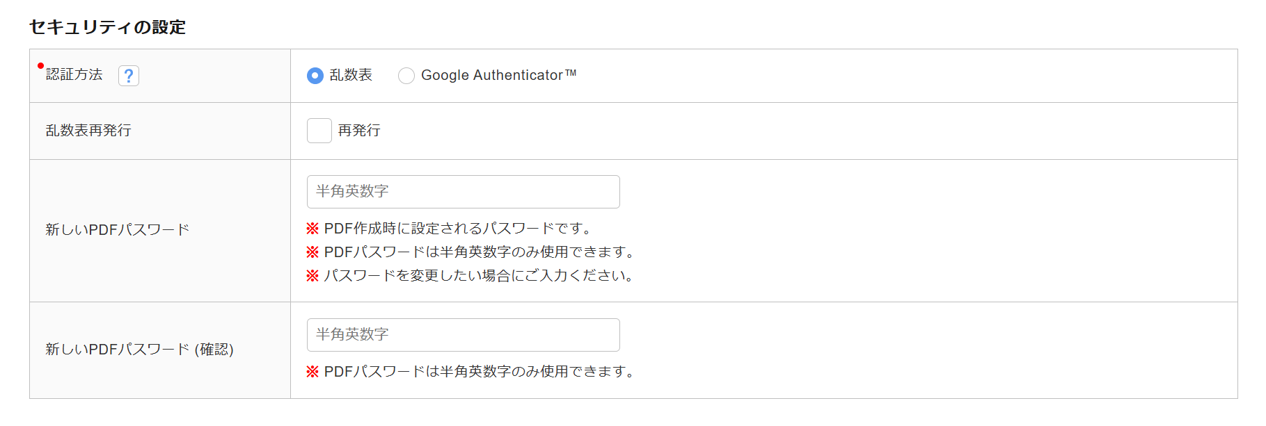Click the Google Authenticator™ label text
This screenshot has height=426, width=1266.
pyautogui.click(x=498, y=75)
